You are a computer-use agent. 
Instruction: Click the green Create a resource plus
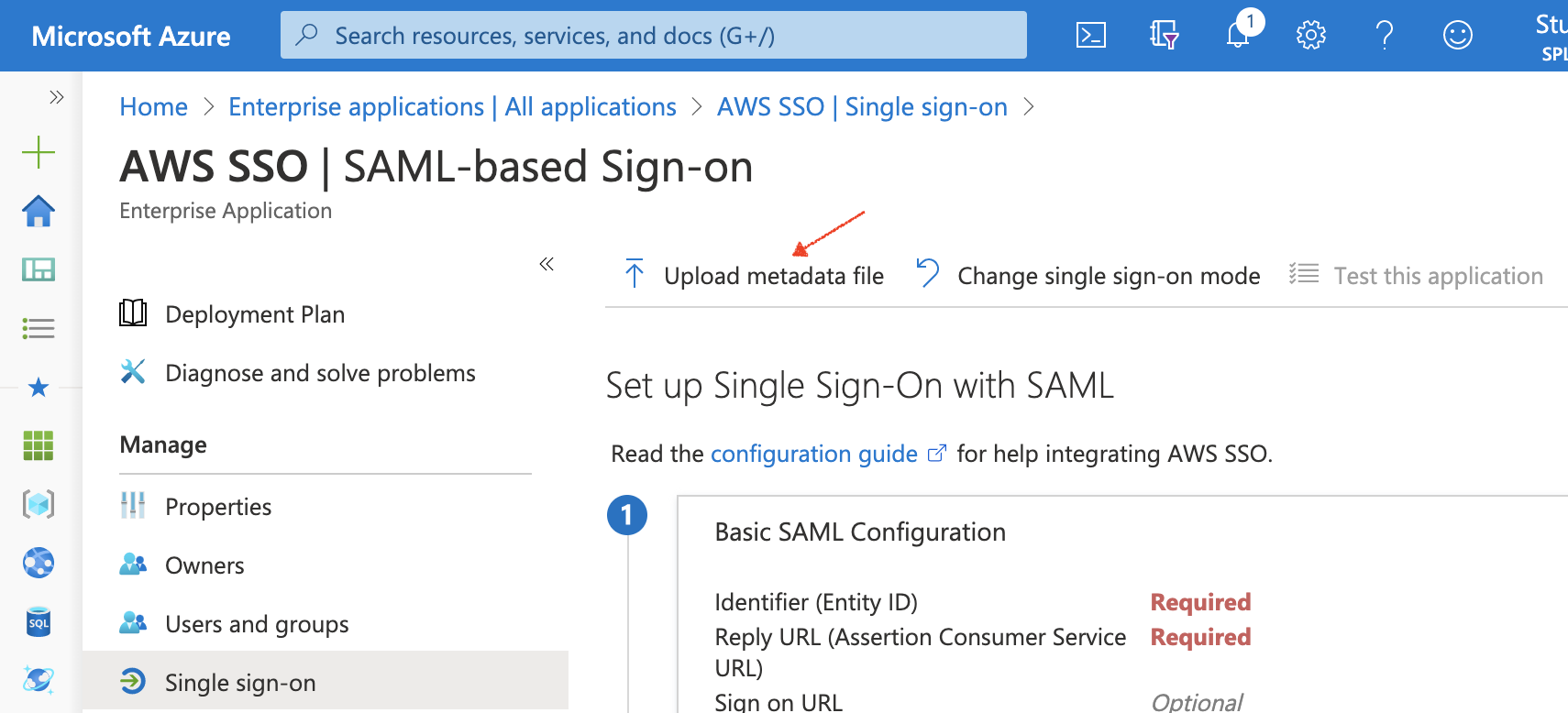(39, 152)
